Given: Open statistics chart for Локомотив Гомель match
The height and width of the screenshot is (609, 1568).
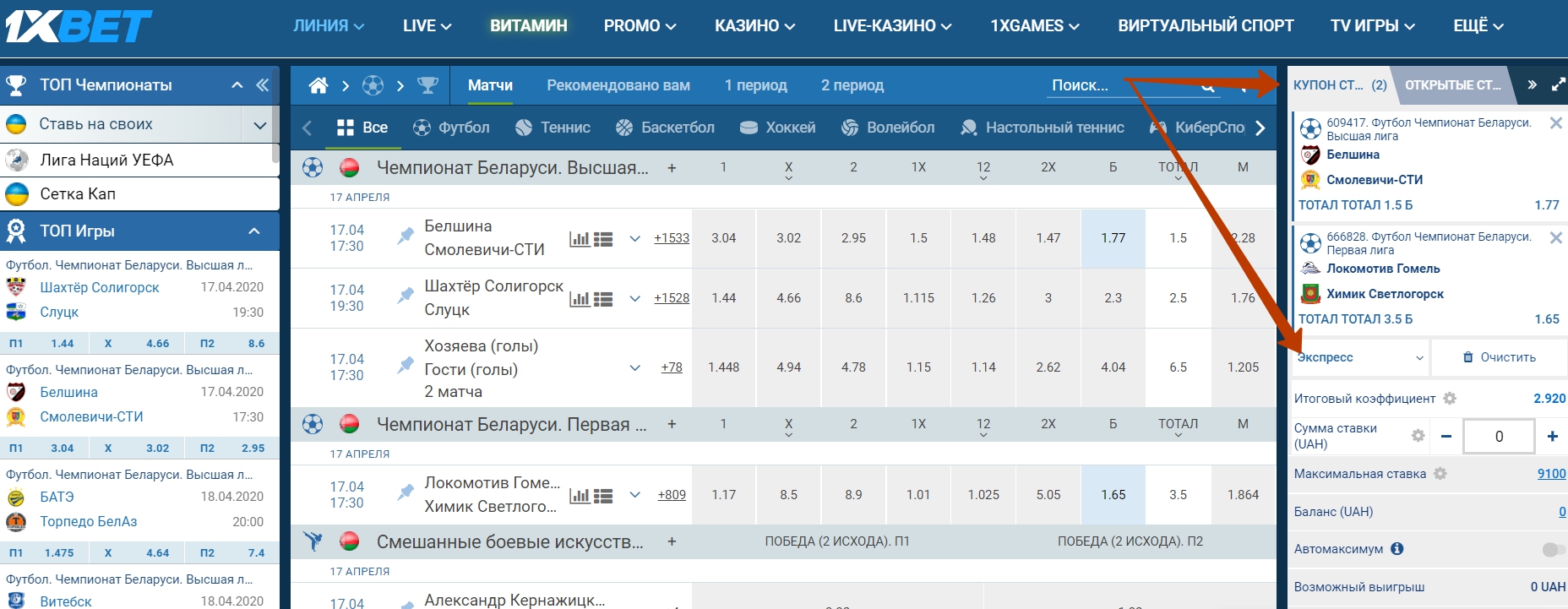Looking at the screenshot, I should (x=580, y=496).
